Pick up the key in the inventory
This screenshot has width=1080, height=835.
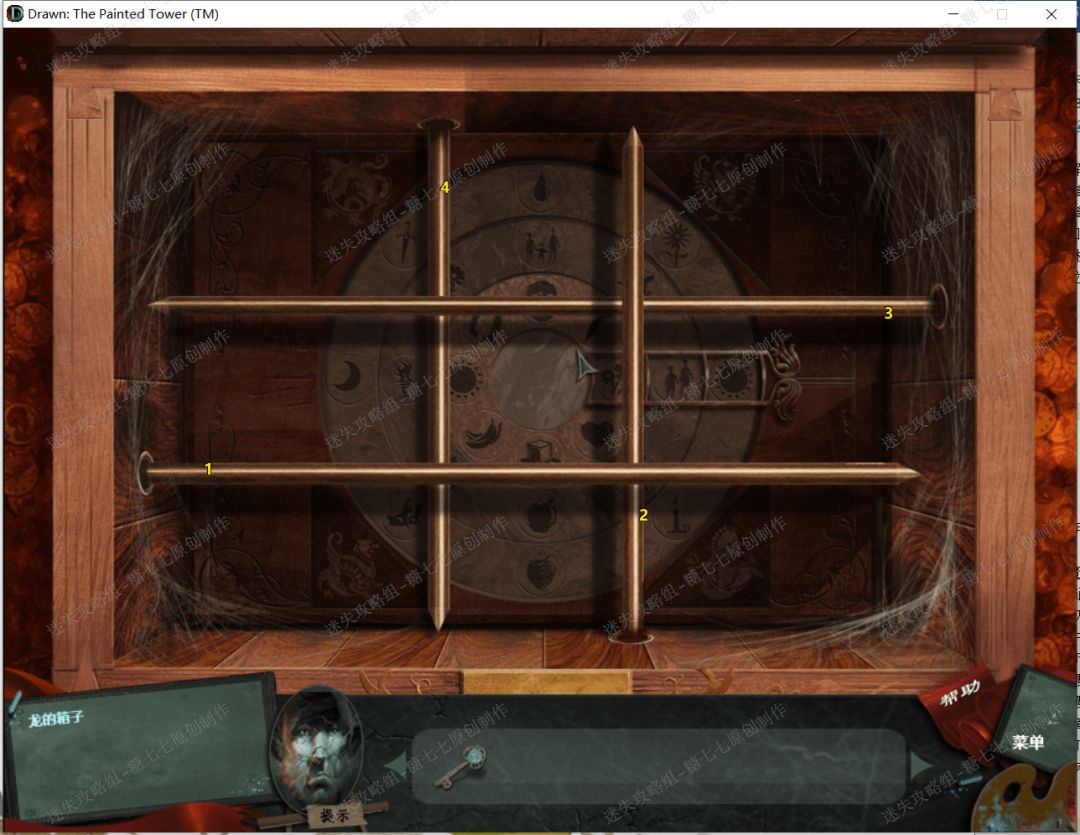462,766
